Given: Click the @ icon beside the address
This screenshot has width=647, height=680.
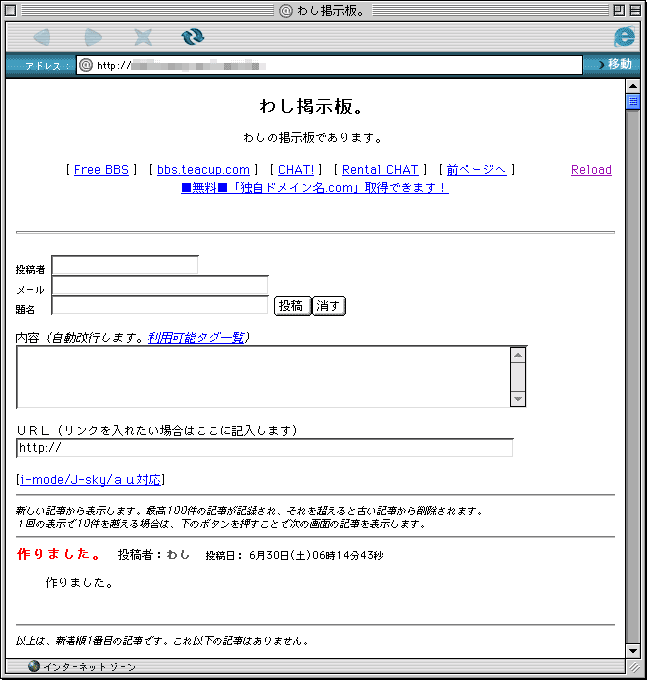Looking at the screenshot, I should [86, 65].
